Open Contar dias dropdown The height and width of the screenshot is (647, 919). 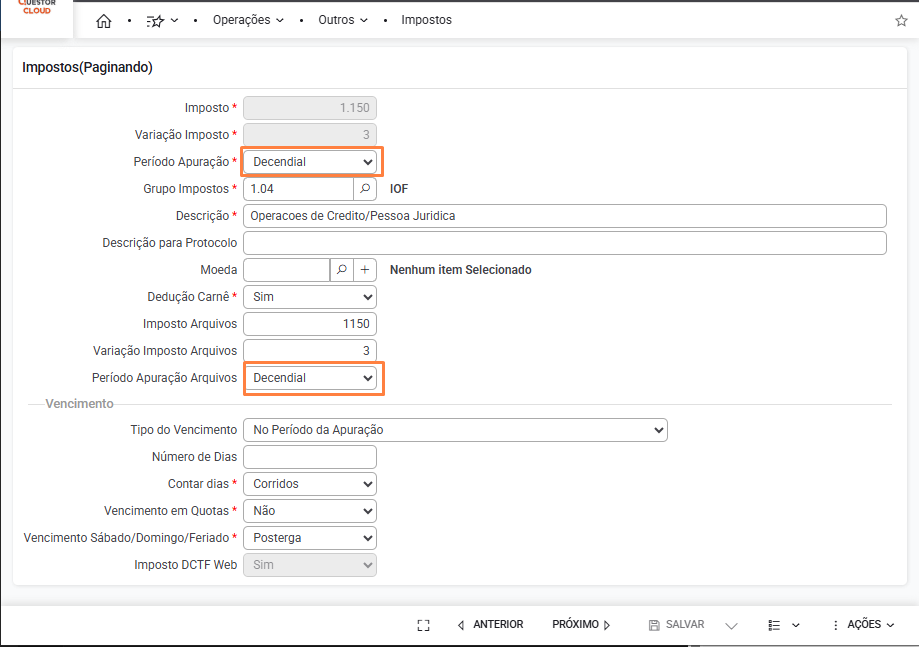[310, 484]
